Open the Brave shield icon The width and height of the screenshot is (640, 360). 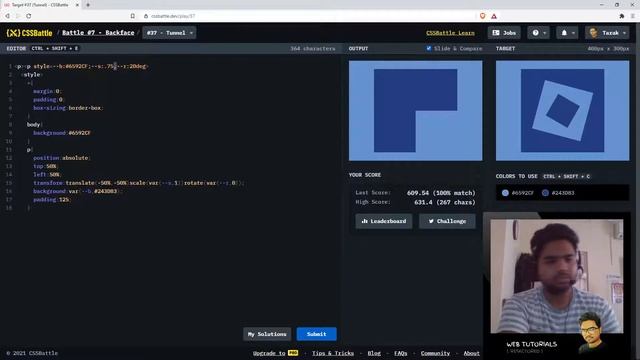[482, 16]
